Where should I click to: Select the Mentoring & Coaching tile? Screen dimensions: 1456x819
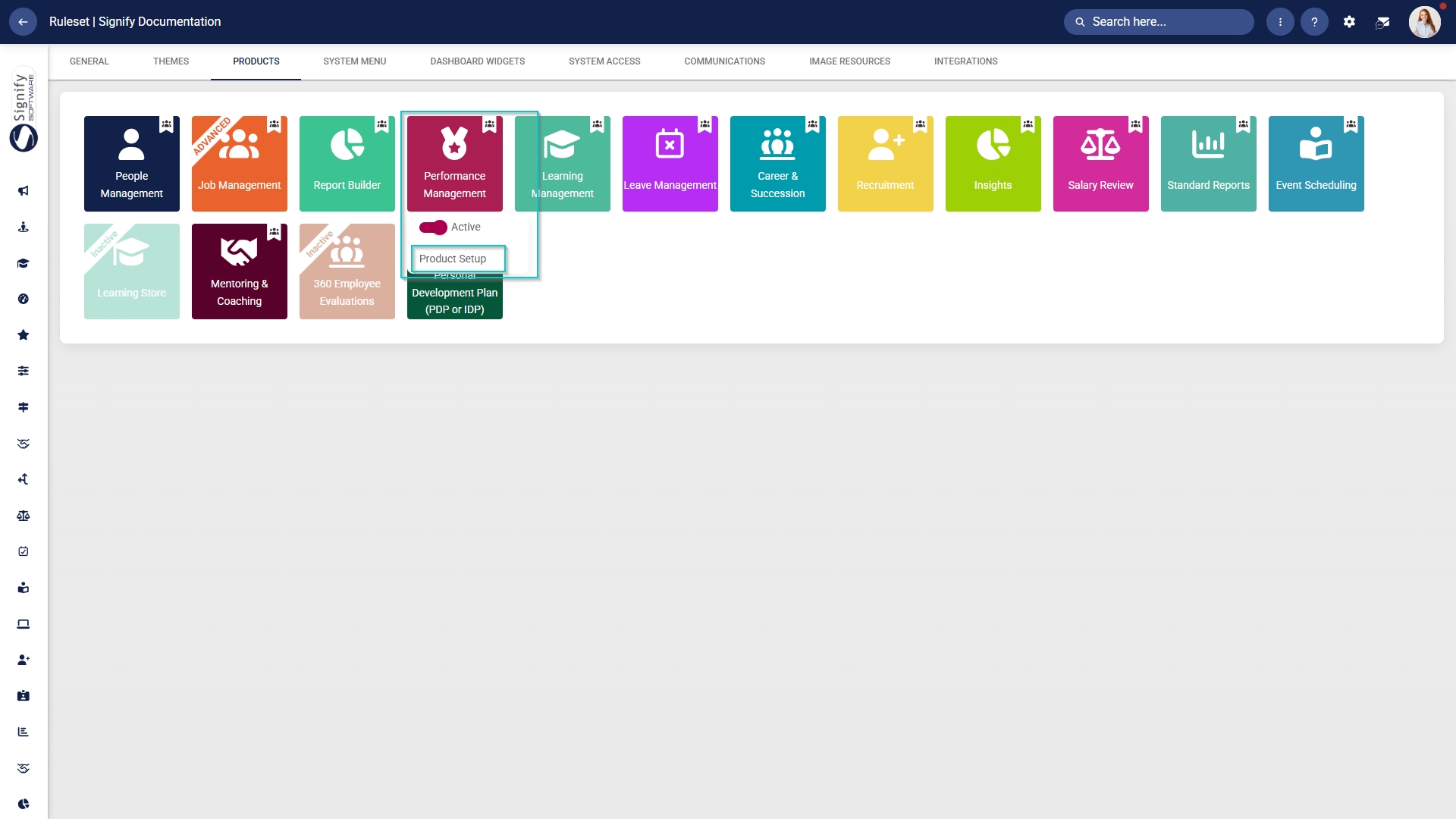point(240,271)
